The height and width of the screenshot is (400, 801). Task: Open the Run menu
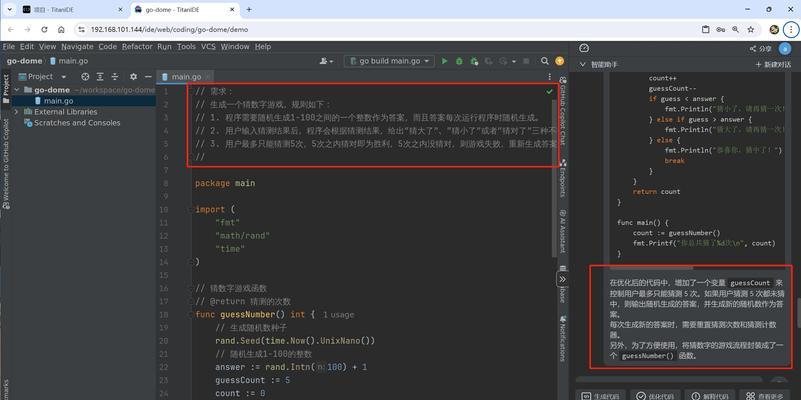tap(164, 46)
